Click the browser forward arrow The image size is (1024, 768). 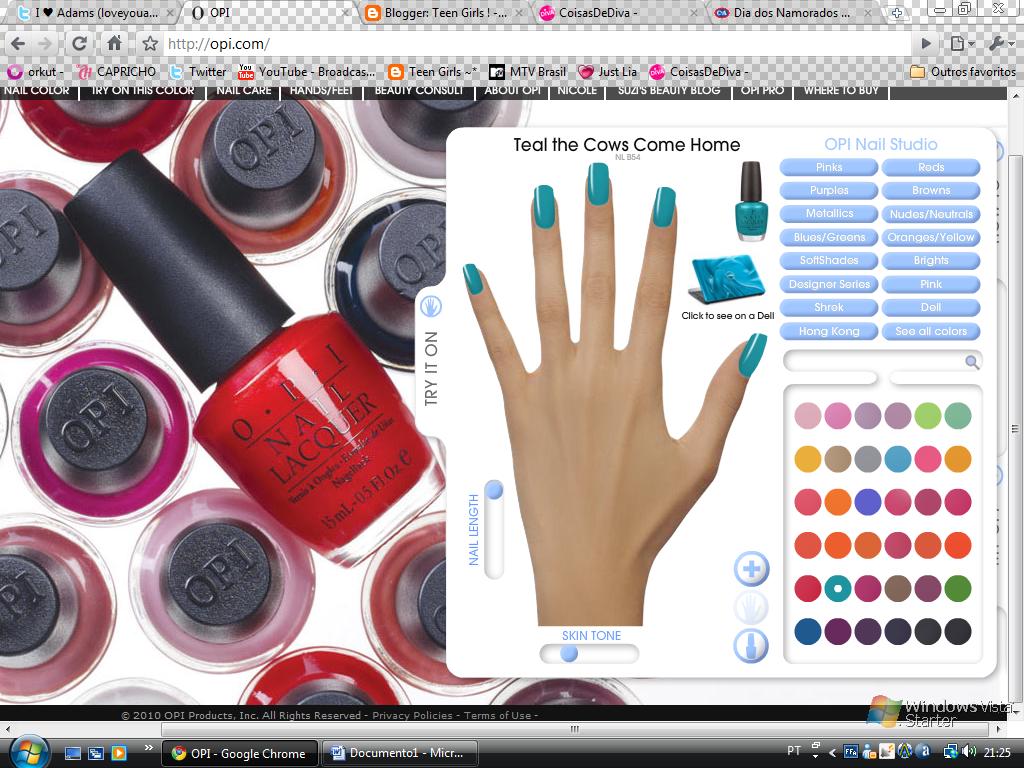[45, 44]
